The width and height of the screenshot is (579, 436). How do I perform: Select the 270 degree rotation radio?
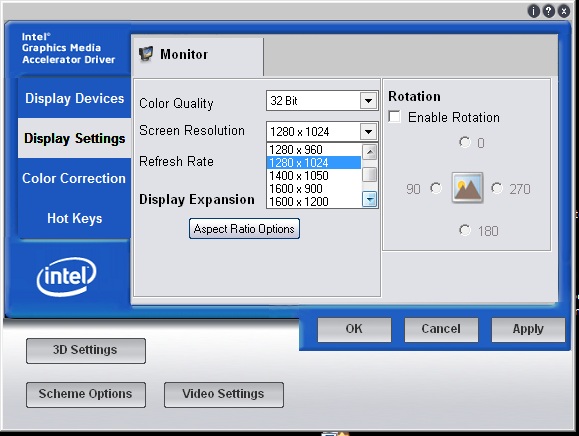pyautogui.click(x=497, y=188)
